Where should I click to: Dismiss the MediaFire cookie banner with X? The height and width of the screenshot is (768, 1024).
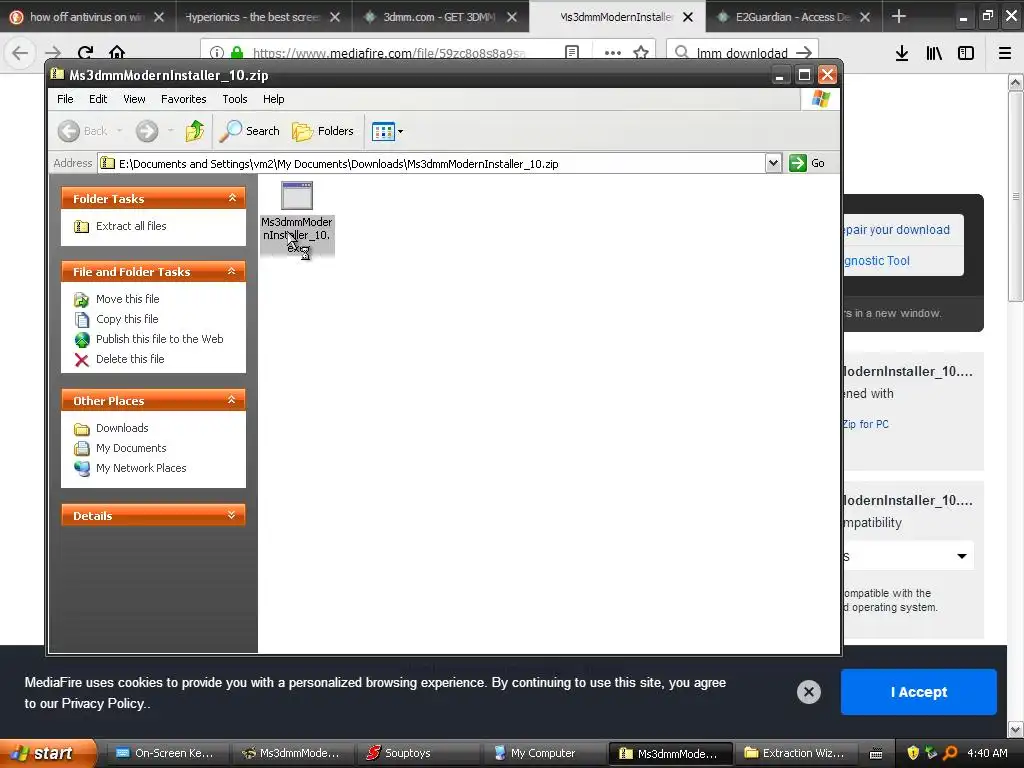tap(808, 692)
